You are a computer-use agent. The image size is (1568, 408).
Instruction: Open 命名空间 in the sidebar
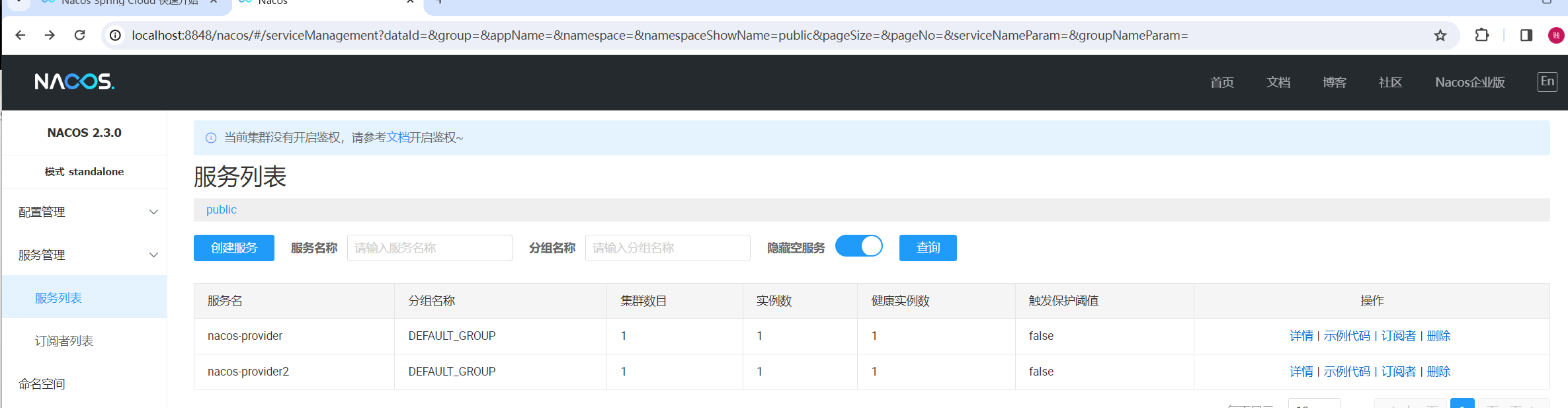[x=85, y=384]
